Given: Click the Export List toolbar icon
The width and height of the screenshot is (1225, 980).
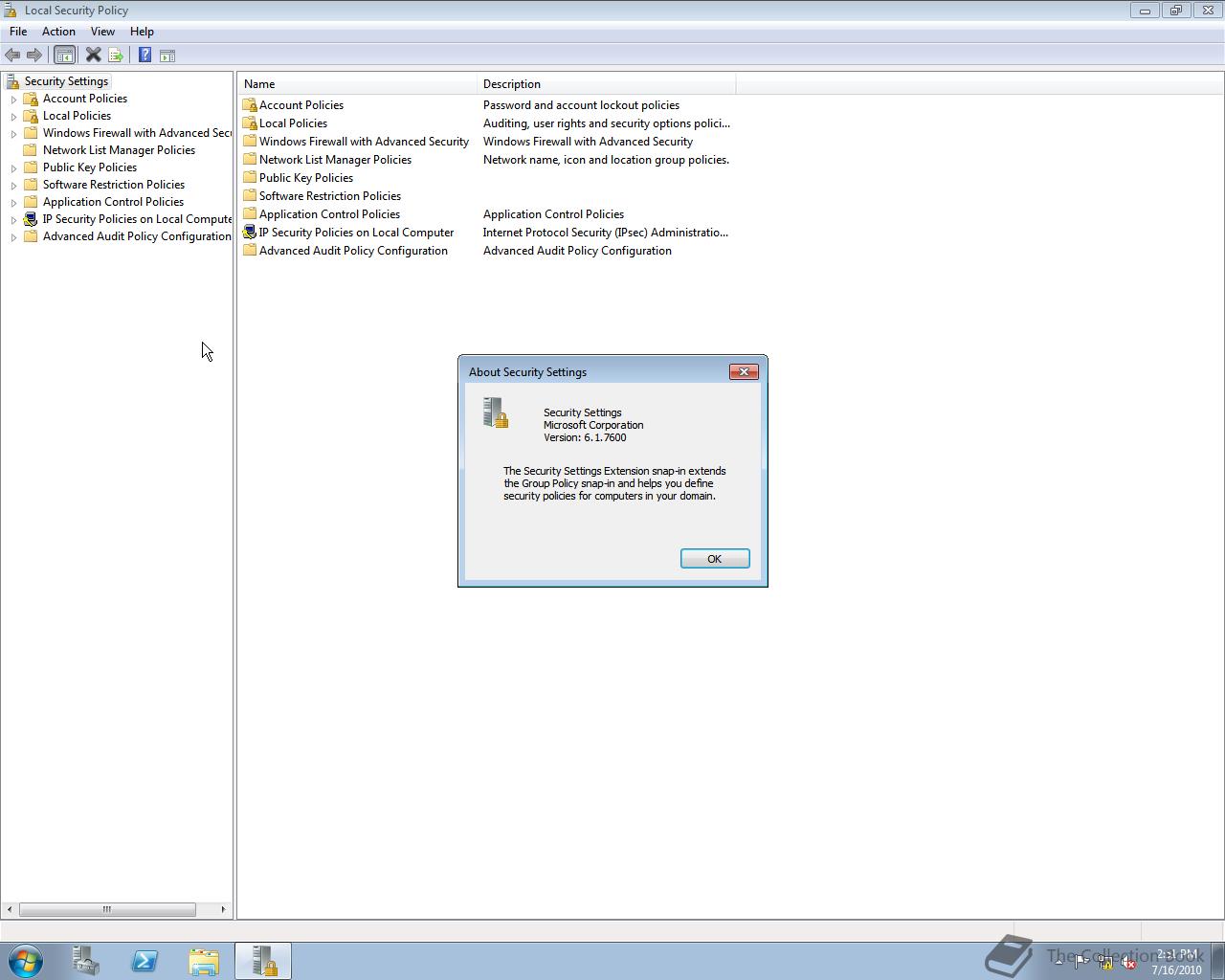Looking at the screenshot, I should pyautogui.click(x=116, y=56).
